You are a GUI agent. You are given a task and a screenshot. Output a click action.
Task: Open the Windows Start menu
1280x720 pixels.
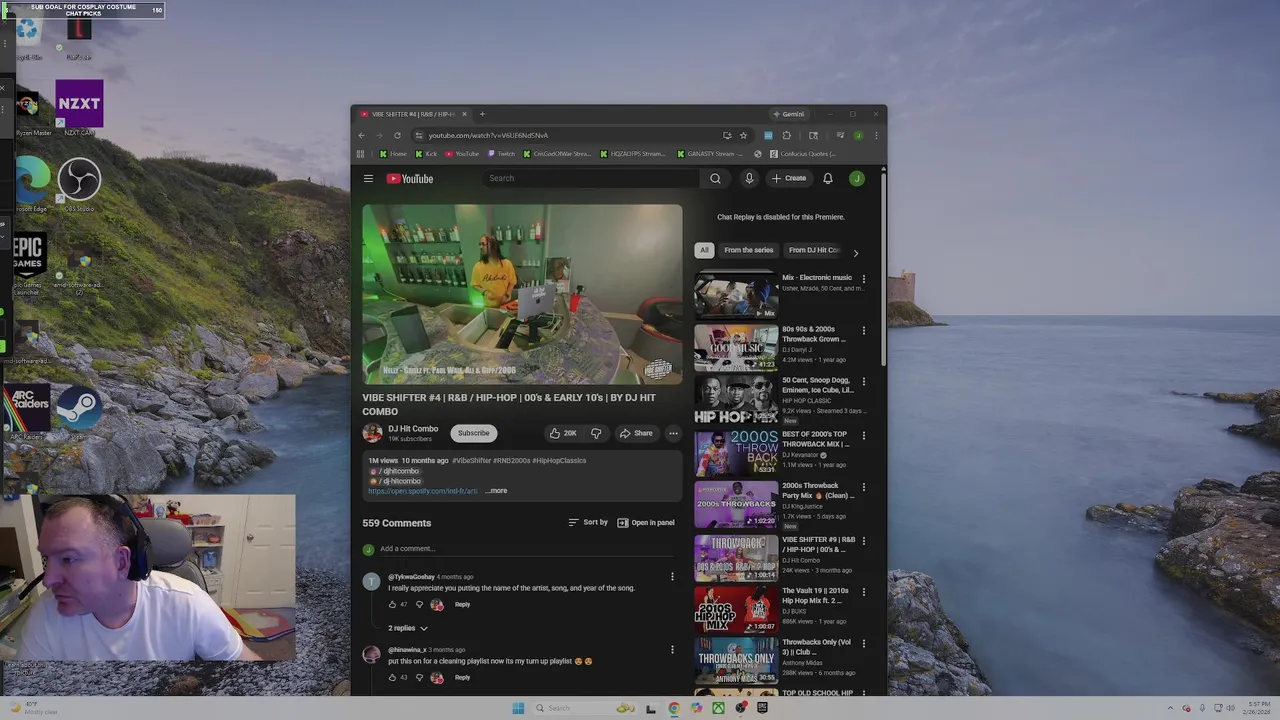point(518,708)
